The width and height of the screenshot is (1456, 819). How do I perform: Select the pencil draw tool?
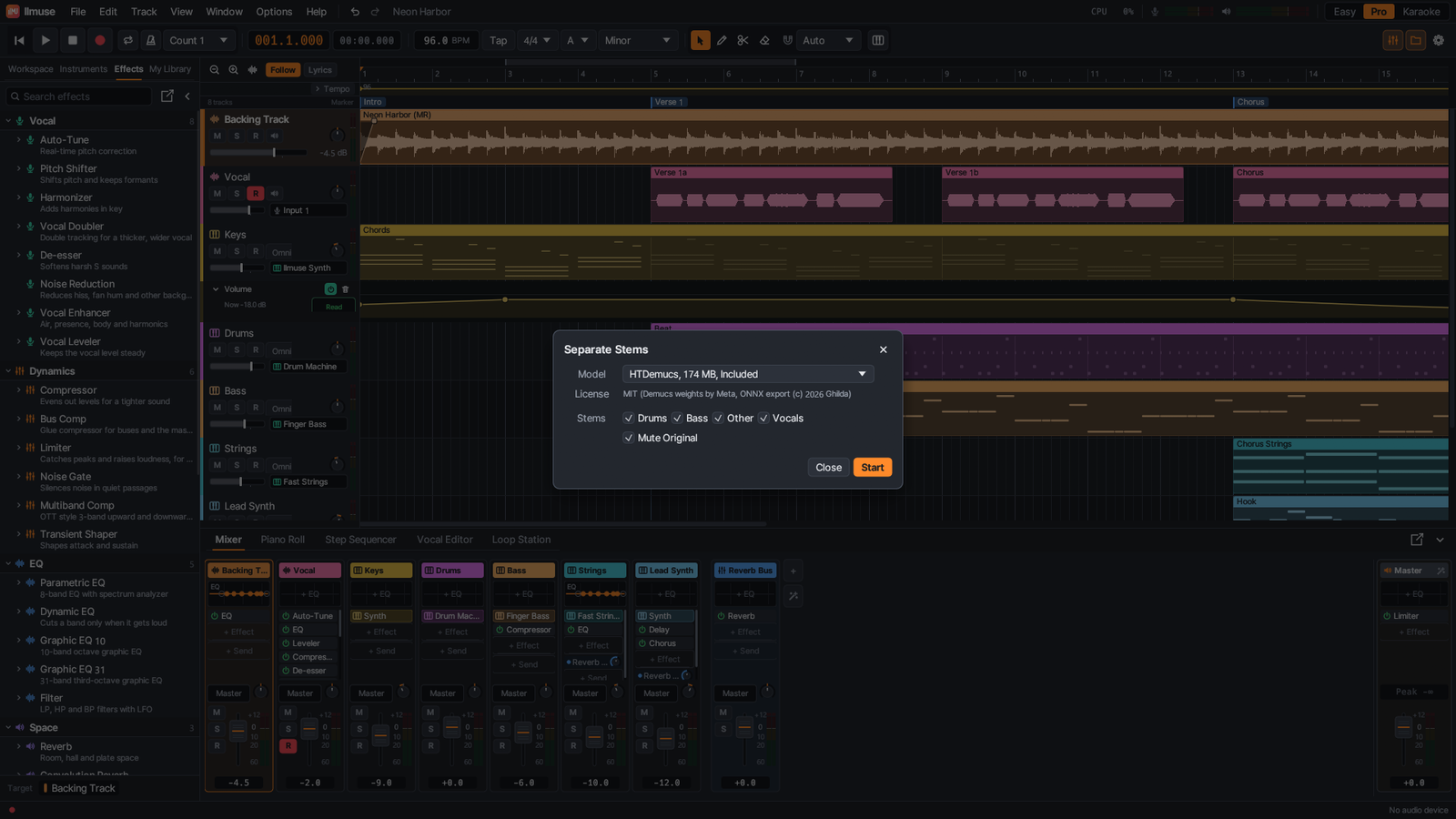point(722,40)
